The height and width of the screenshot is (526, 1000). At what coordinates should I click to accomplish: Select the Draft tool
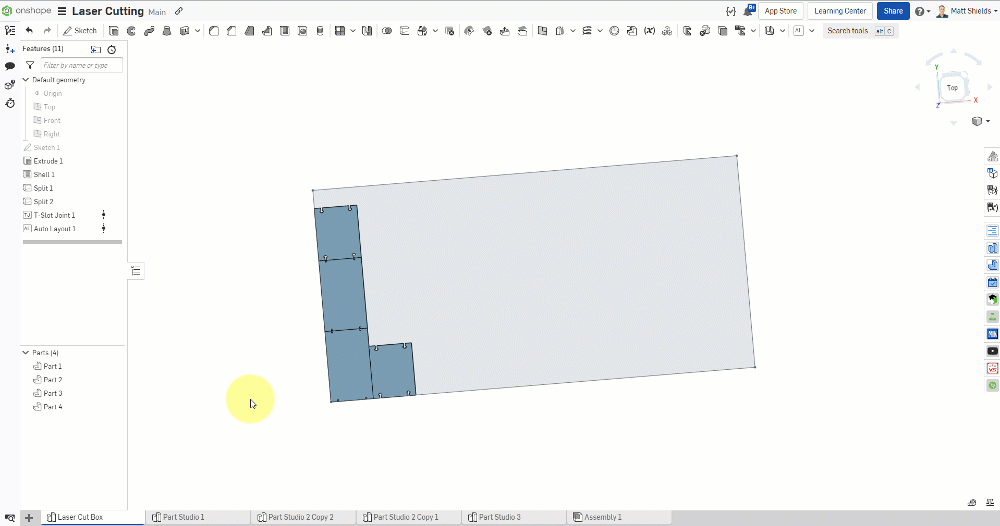(249, 31)
